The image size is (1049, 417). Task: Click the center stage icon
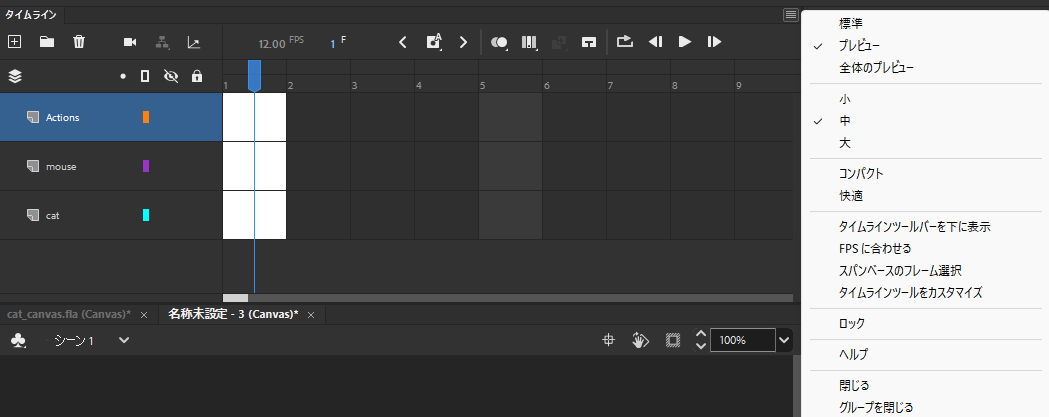608,340
